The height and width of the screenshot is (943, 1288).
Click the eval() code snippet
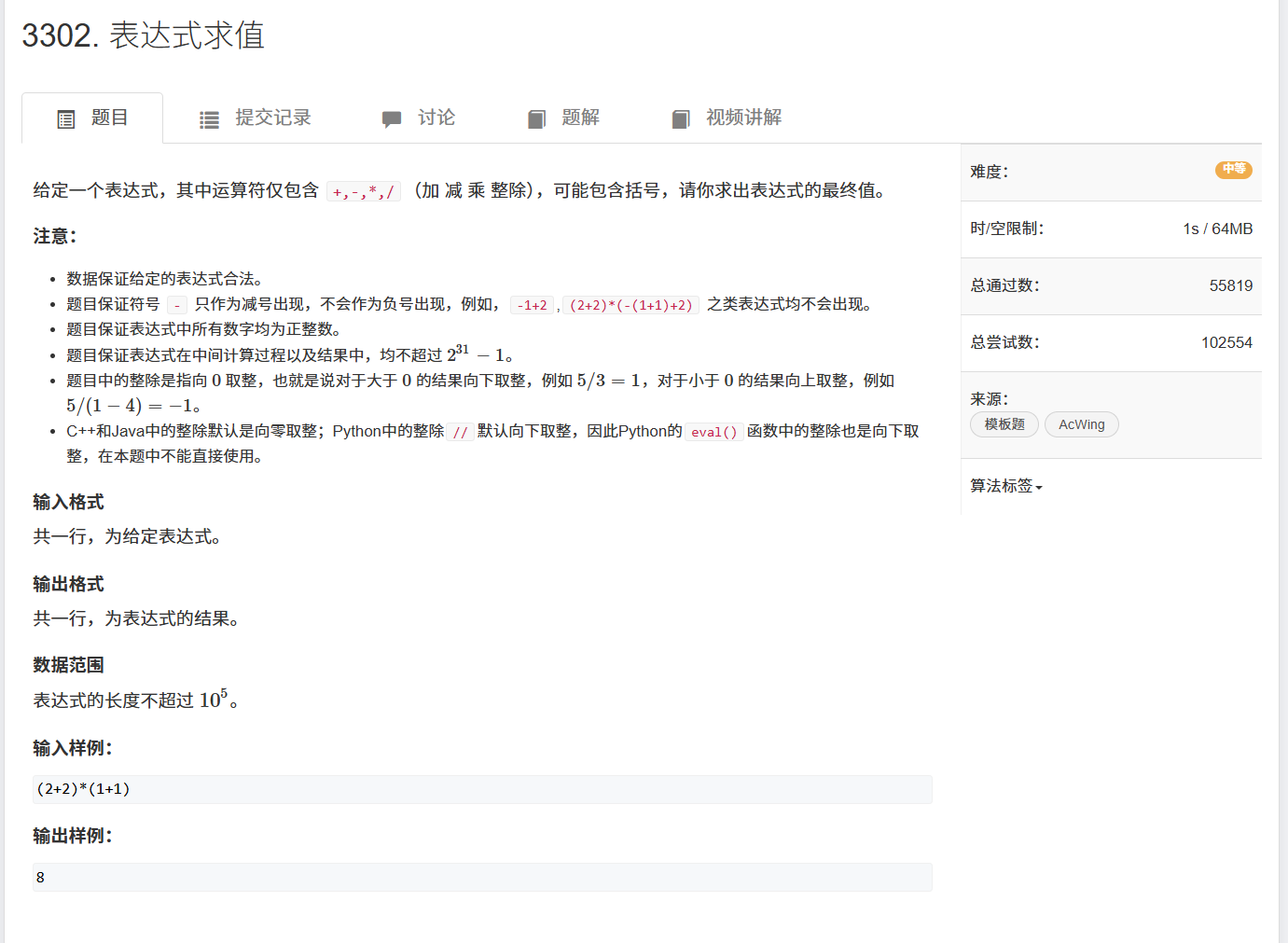tap(714, 432)
